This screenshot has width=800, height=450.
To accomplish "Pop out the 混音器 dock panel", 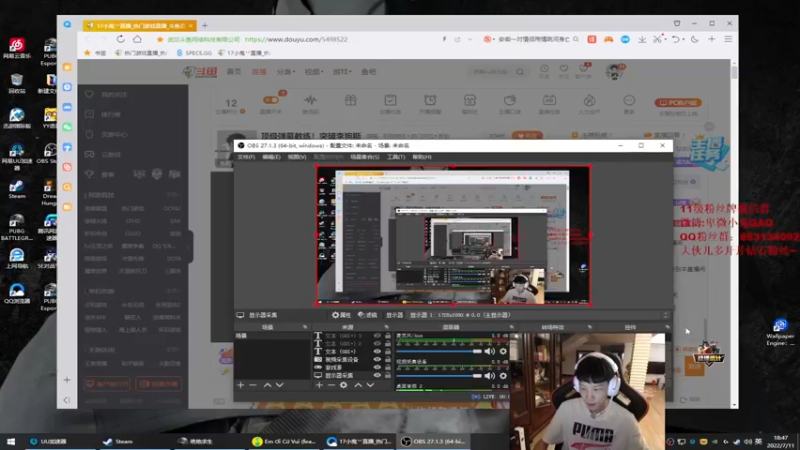I will tap(511, 327).
